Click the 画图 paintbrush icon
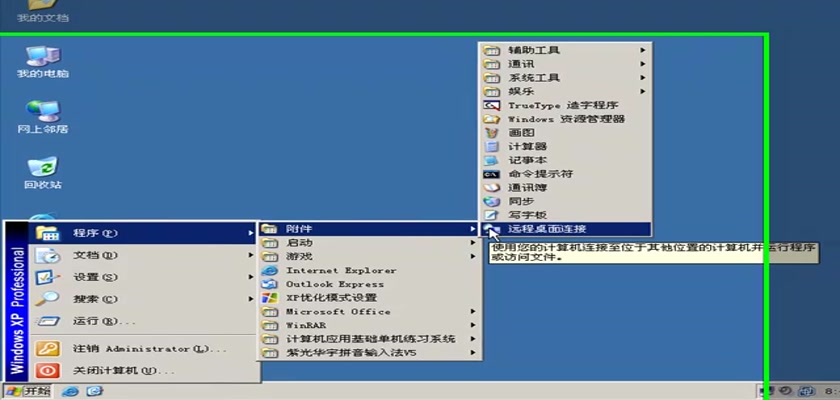 pos(491,133)
